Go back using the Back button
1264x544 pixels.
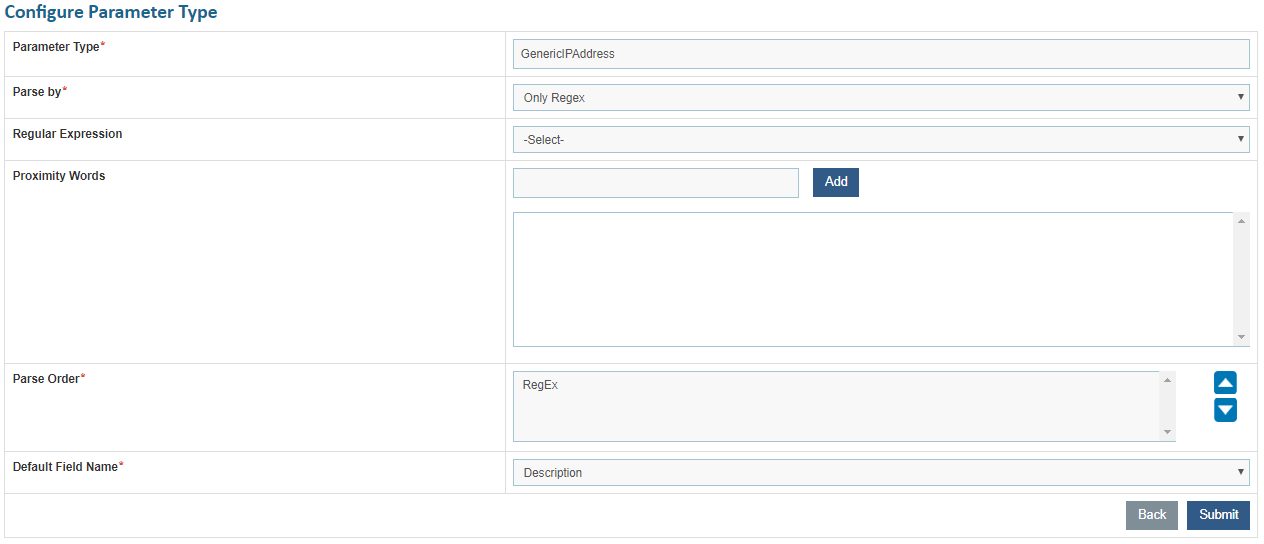pos(1151,515)
